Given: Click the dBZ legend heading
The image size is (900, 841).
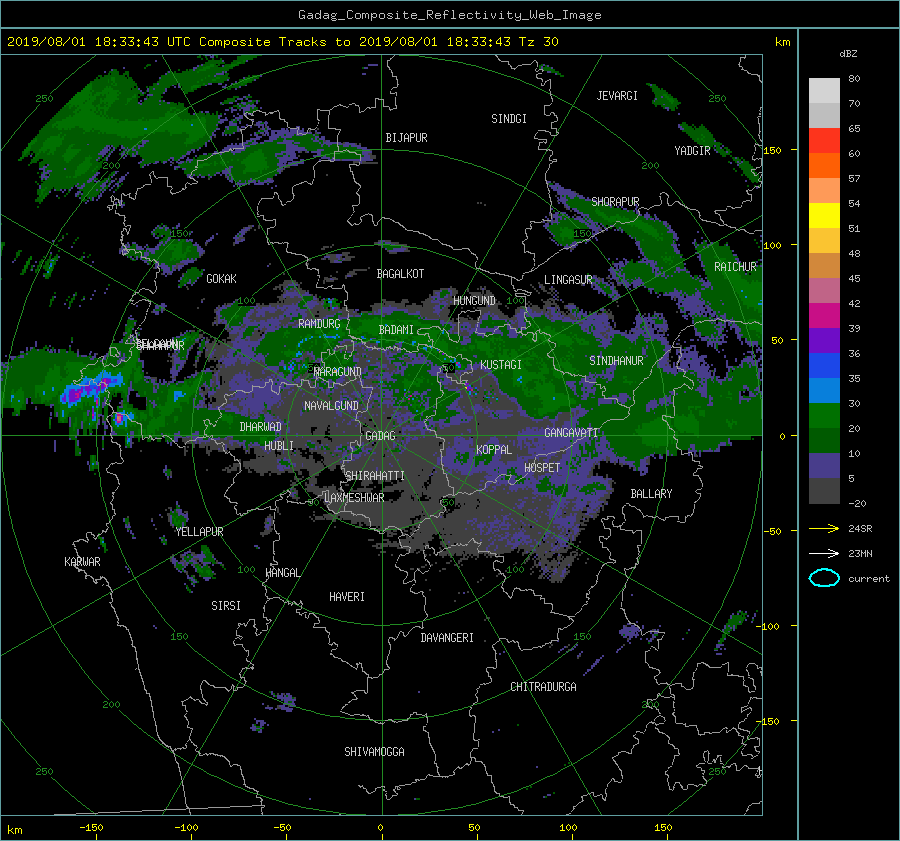Looking at the screenshot, I should tap(848, 53).
